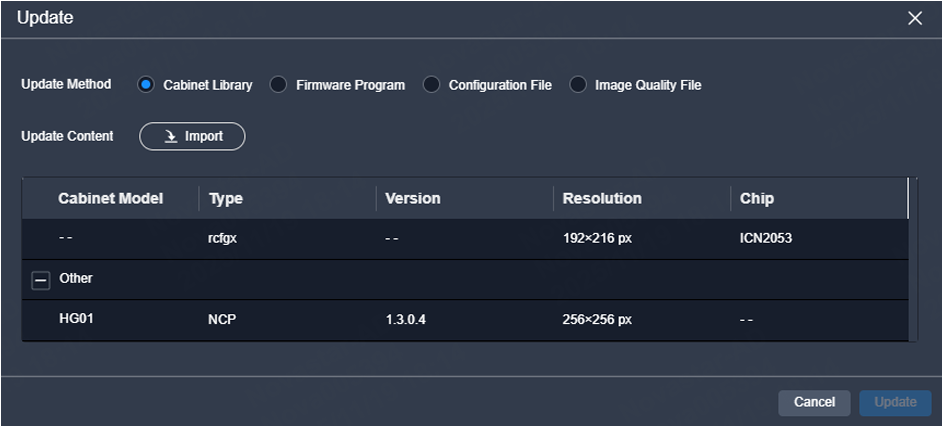This screenshot has height=427, width=942.
Task: Select the Cabinet Library radio button
Action: (146, 85)
